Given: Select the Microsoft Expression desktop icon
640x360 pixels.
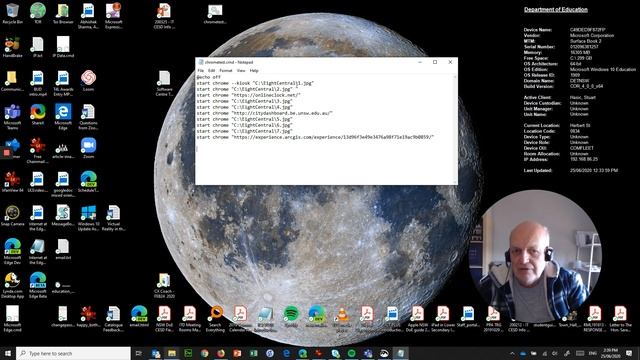Looking at the screenshot, I should click(113, 16).
